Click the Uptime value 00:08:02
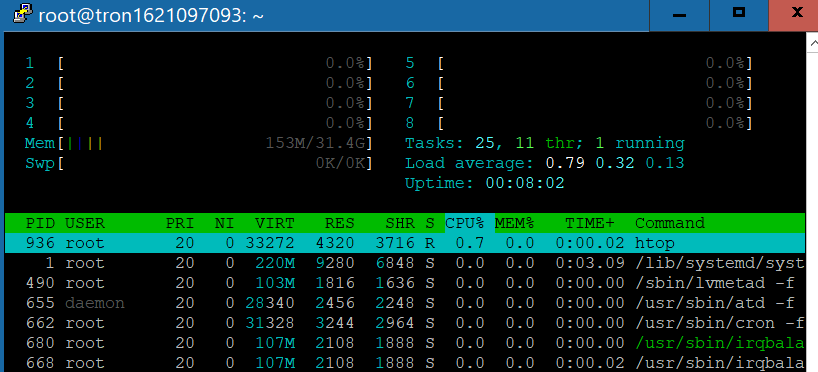Image resolution: width=818 pixels, height=372 pixels. pyautogui.click(x=525, y=183)
